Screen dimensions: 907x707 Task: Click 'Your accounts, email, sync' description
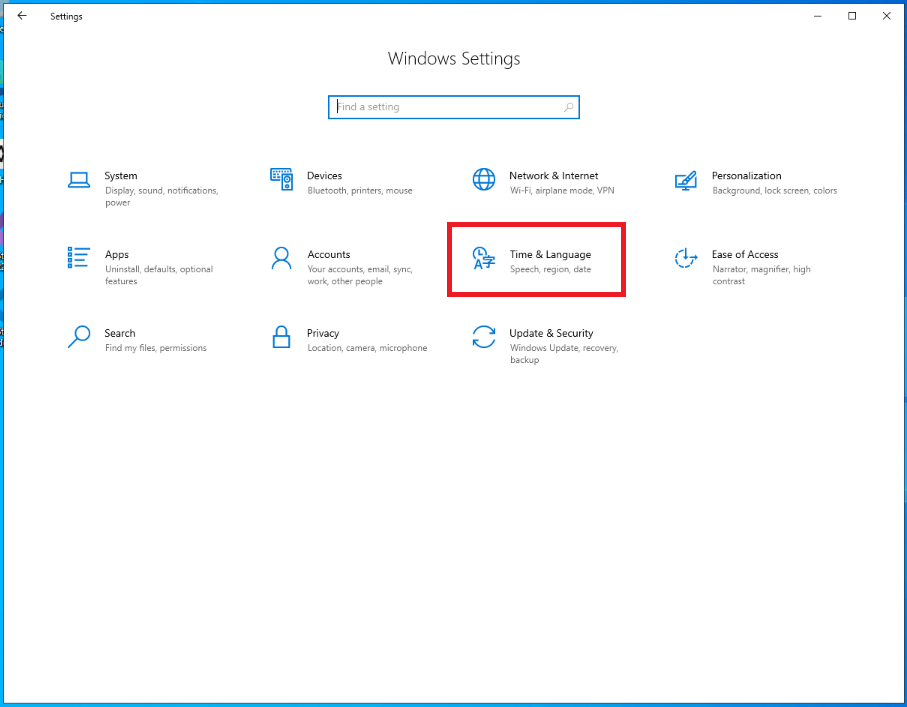[360, 275]
